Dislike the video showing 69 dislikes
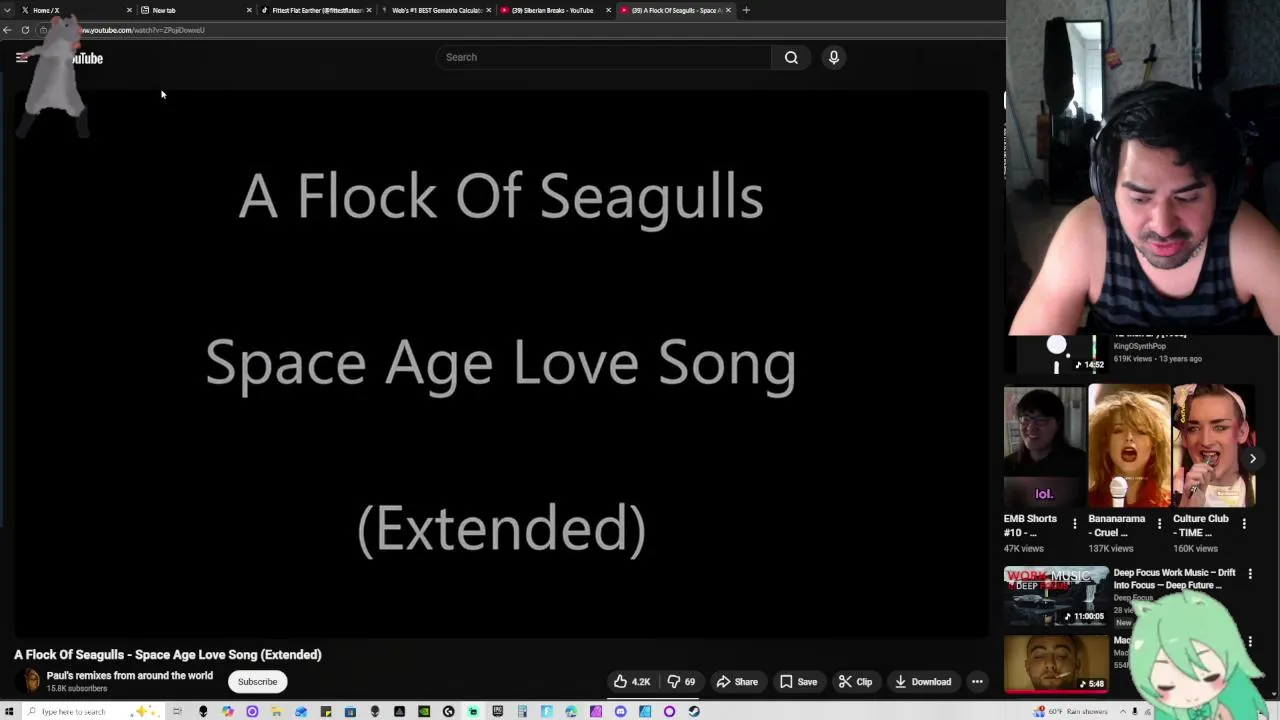 (x=682, y=682)
